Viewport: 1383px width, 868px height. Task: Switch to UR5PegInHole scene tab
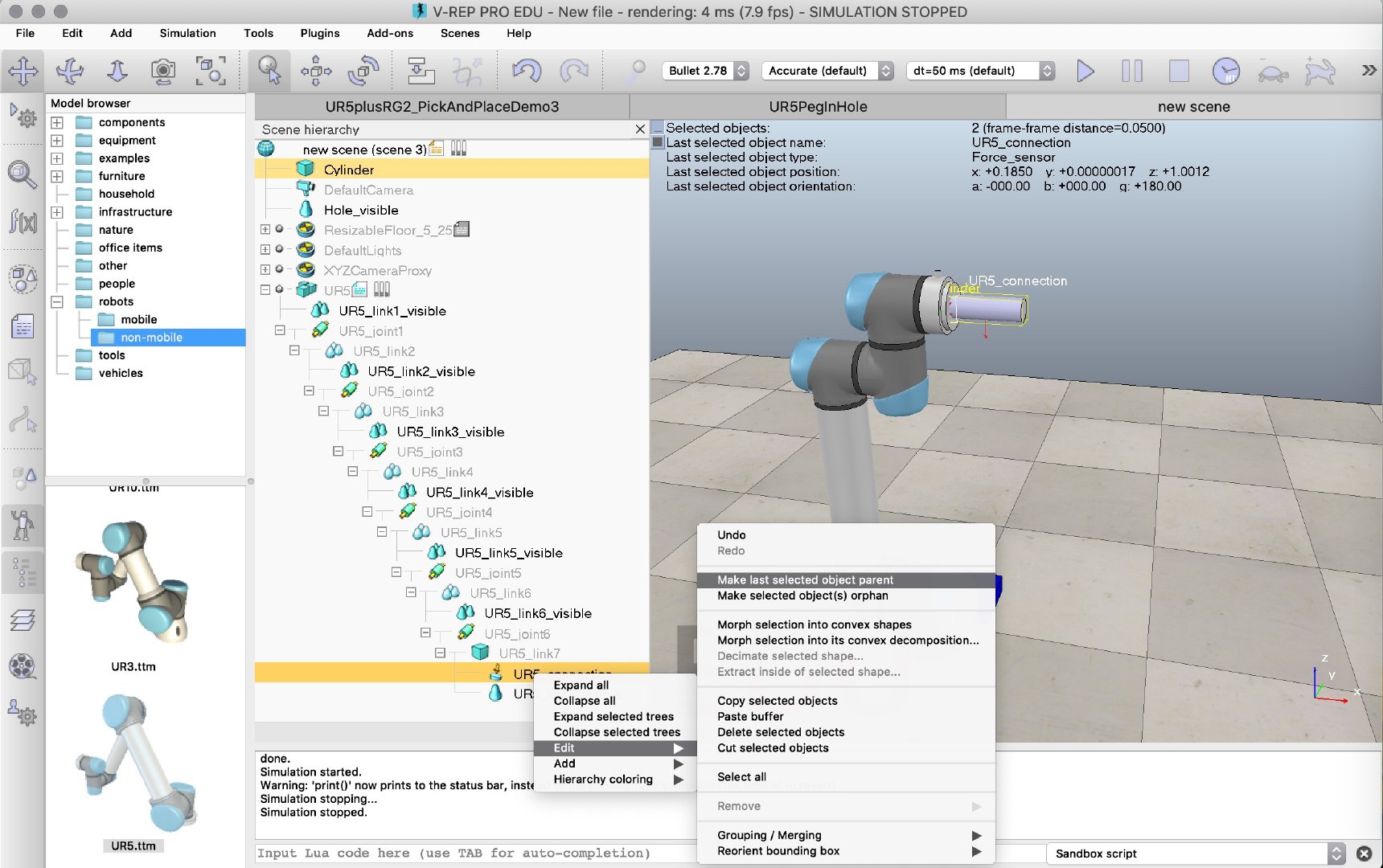[817, 107]
